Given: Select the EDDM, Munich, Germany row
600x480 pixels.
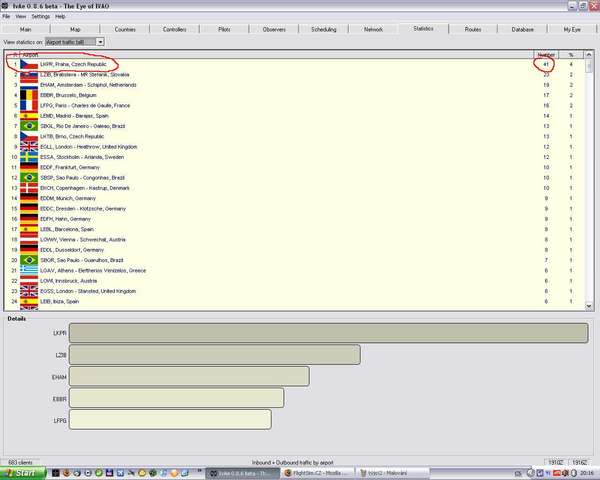Looking at the screenshot, I should pos(295,198).
